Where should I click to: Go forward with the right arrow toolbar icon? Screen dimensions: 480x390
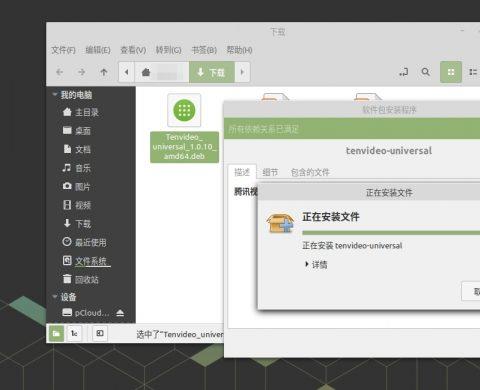82,72
